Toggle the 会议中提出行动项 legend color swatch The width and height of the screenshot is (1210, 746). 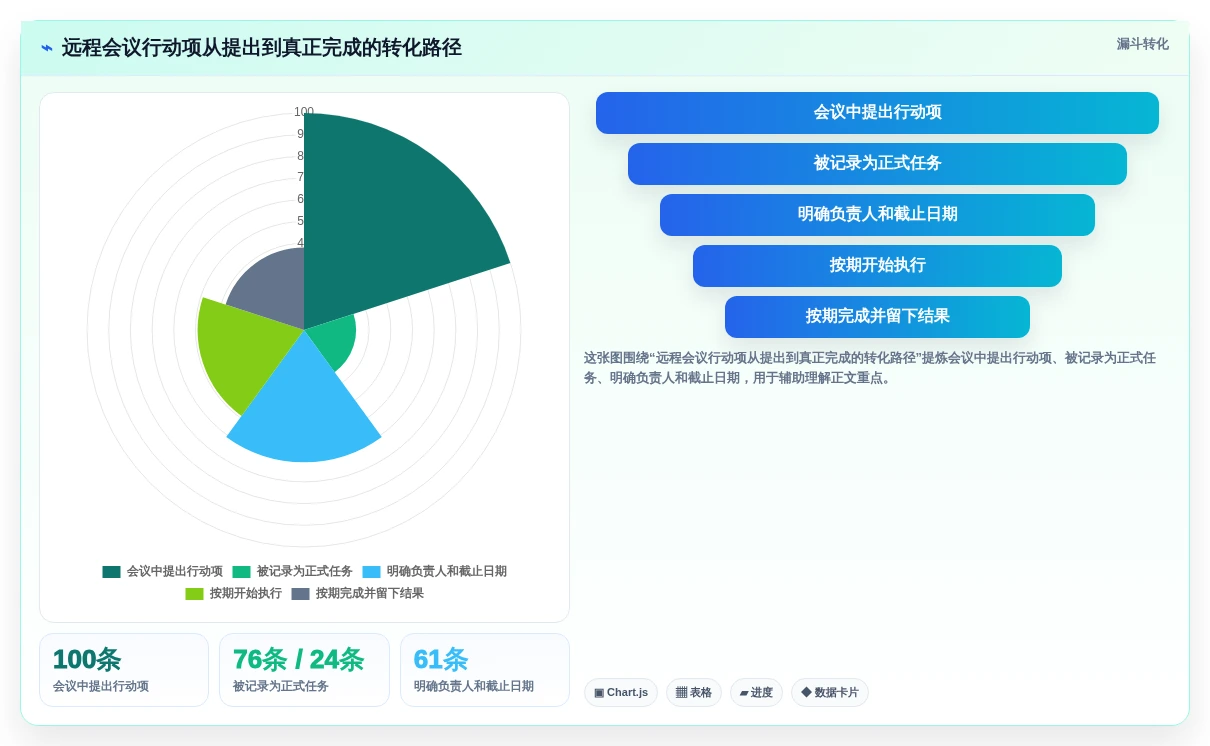(111, 572)
